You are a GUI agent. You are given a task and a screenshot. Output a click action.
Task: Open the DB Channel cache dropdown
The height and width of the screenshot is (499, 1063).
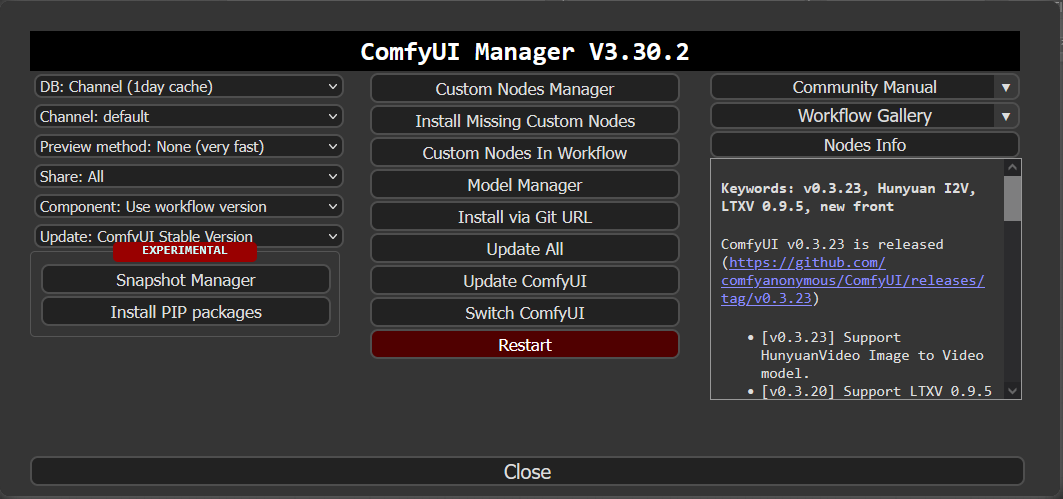pyautogui.click(x=188, y=87)
